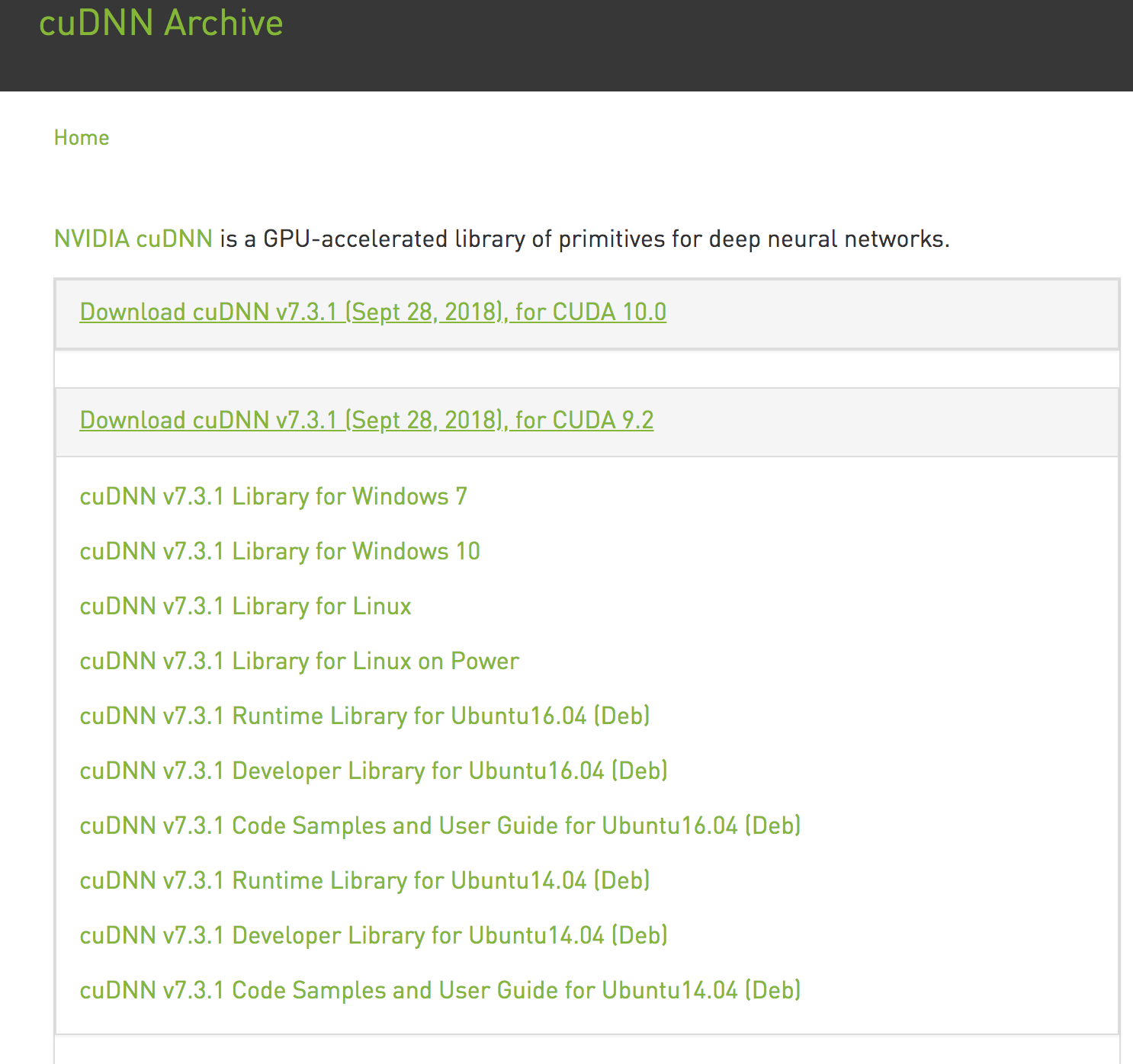Open Code Samples and User Guide for Ubuntu14.04
The image size is (1133, 1064).
pyautogui.click(x=440, y=991)
